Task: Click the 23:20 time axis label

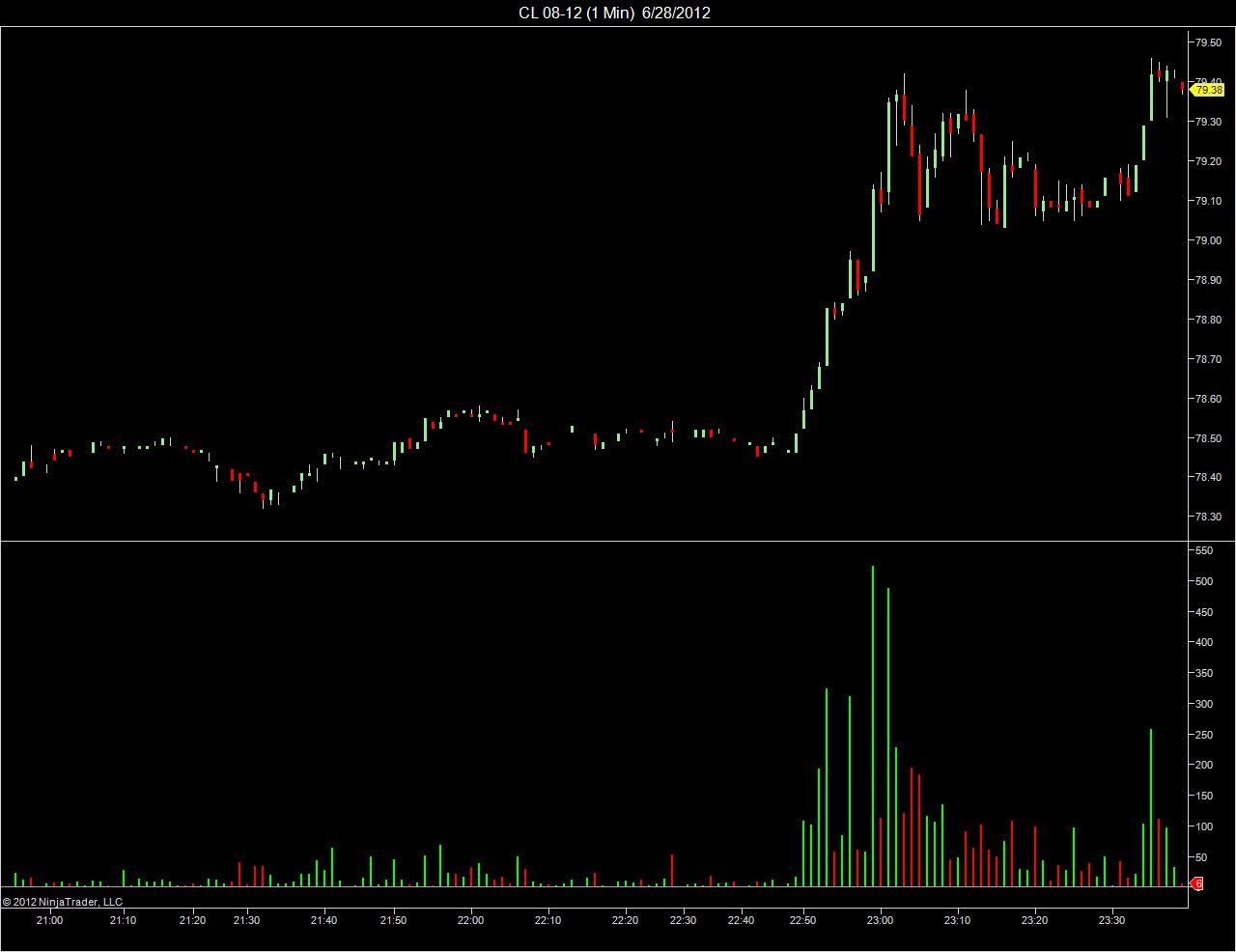Action: pos(1035,920)
